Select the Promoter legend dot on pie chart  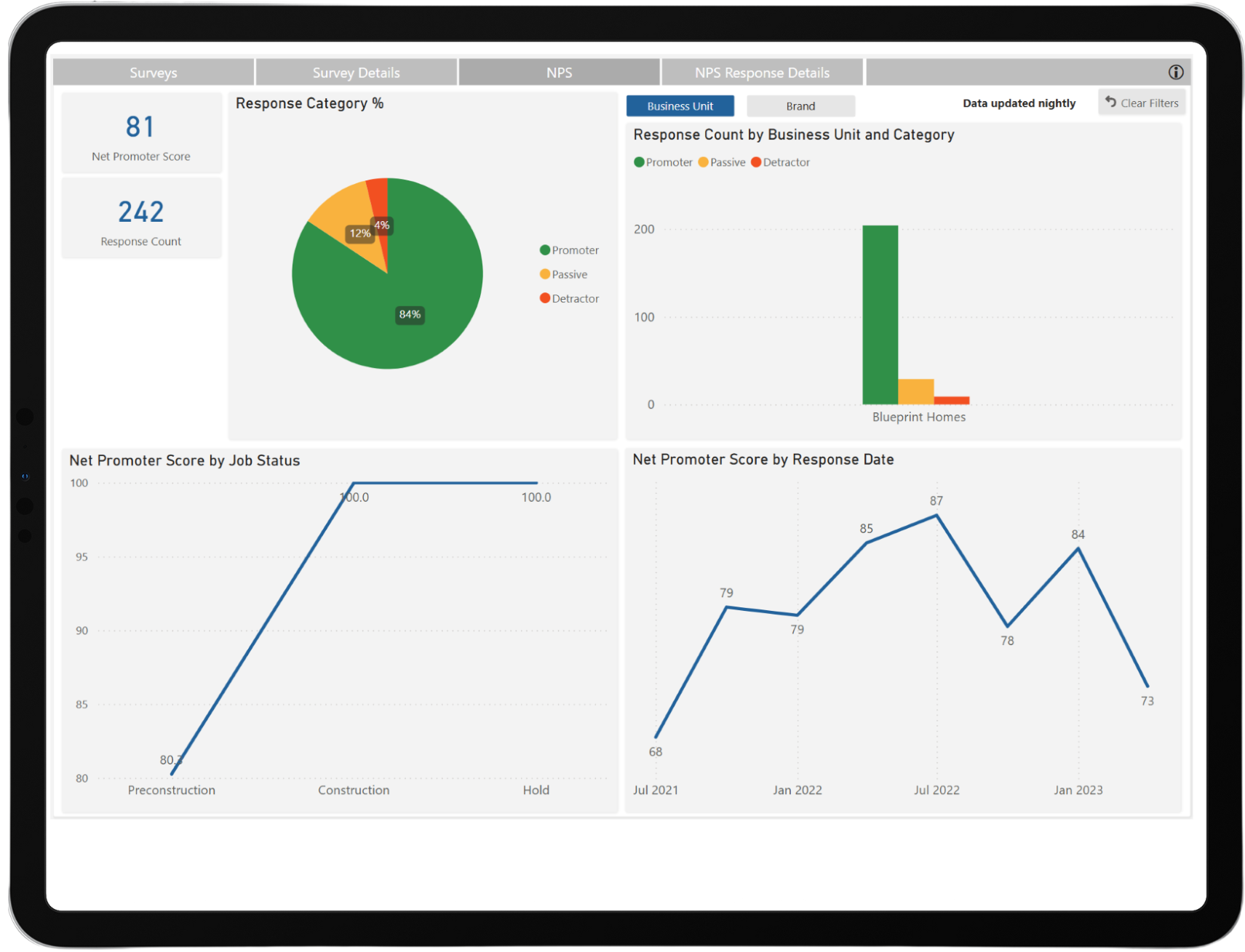pos(544,249)
